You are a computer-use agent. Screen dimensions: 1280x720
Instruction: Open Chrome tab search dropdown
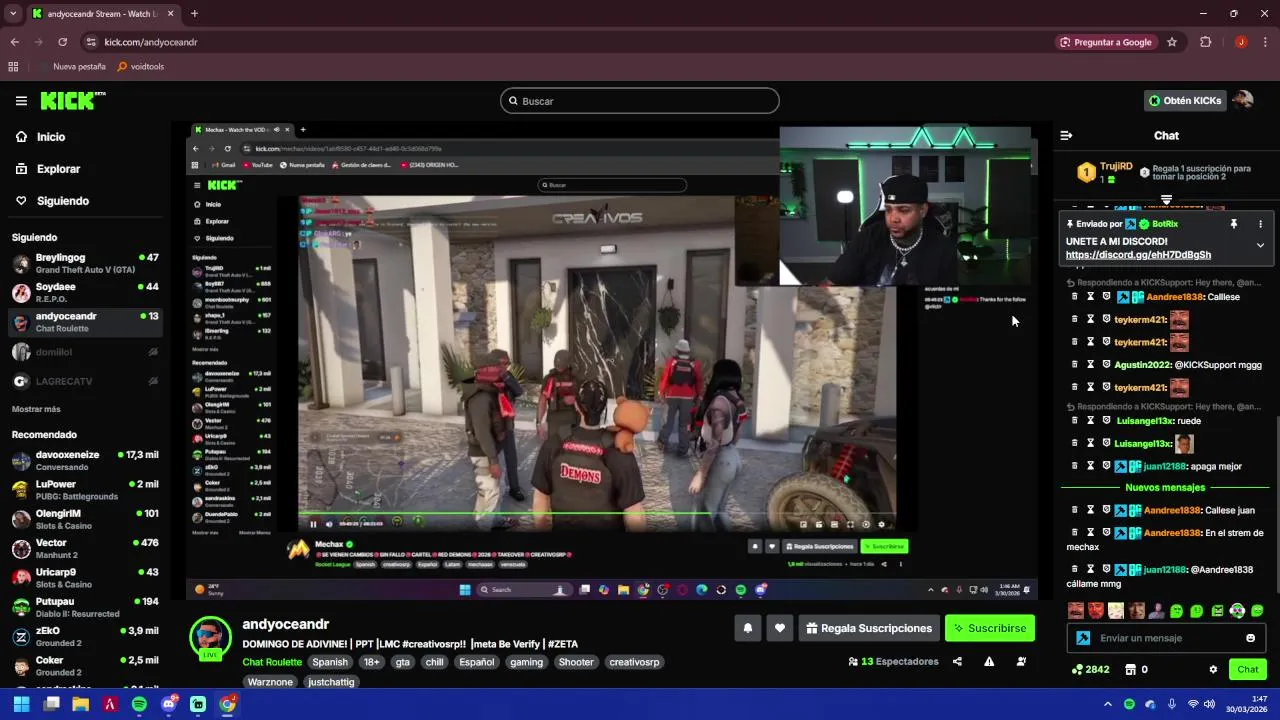(x=13, y=14)
